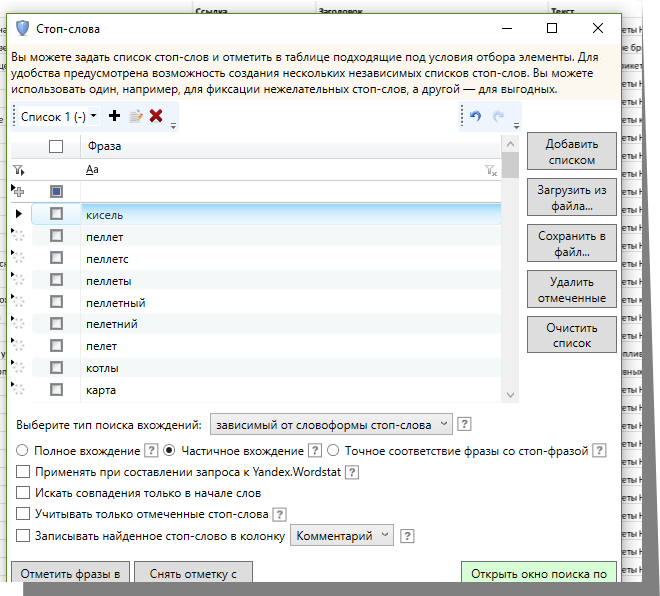Click Сохранить в файл button
Image resolution: width=660 pixels, height=596 pixels.
[572, 243]
